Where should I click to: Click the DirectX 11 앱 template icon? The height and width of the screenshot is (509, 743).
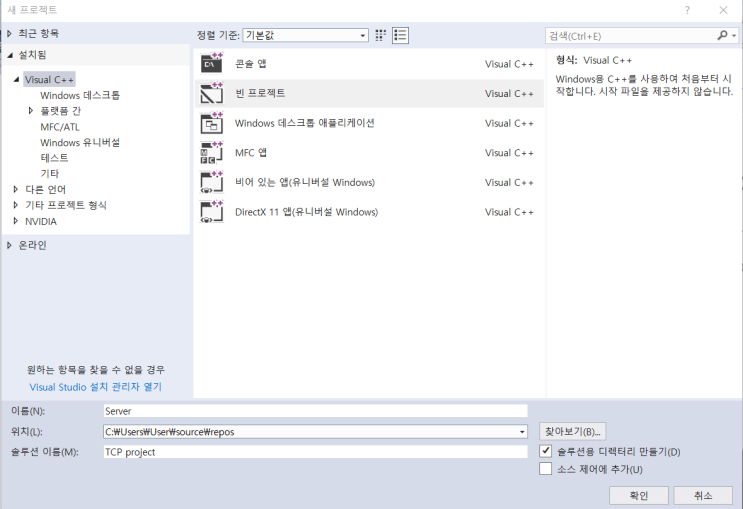[211, 212]
